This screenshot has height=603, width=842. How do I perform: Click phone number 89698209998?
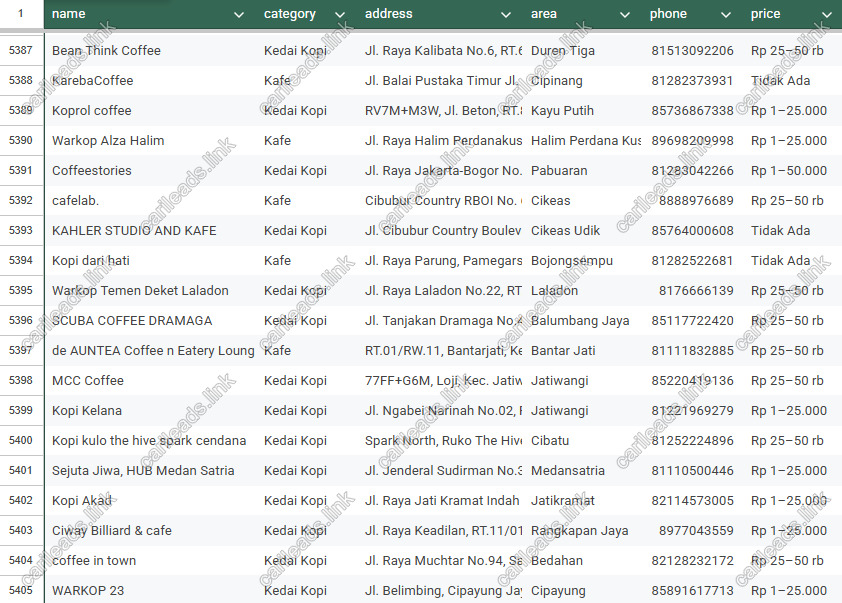692,141
